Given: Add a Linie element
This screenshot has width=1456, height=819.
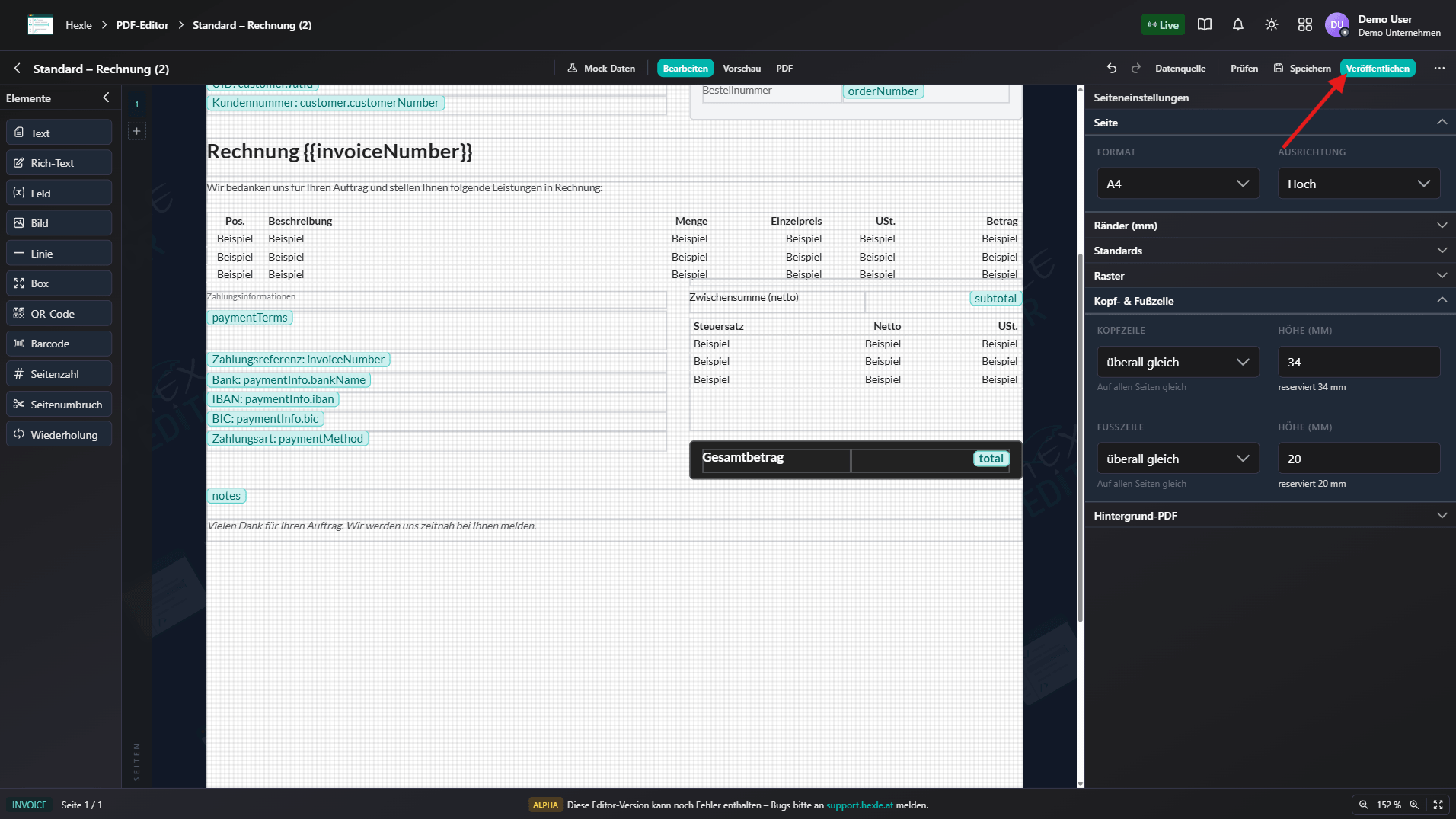Looking at the screenshot, I should pyautogui.click(x=59, y=254).
